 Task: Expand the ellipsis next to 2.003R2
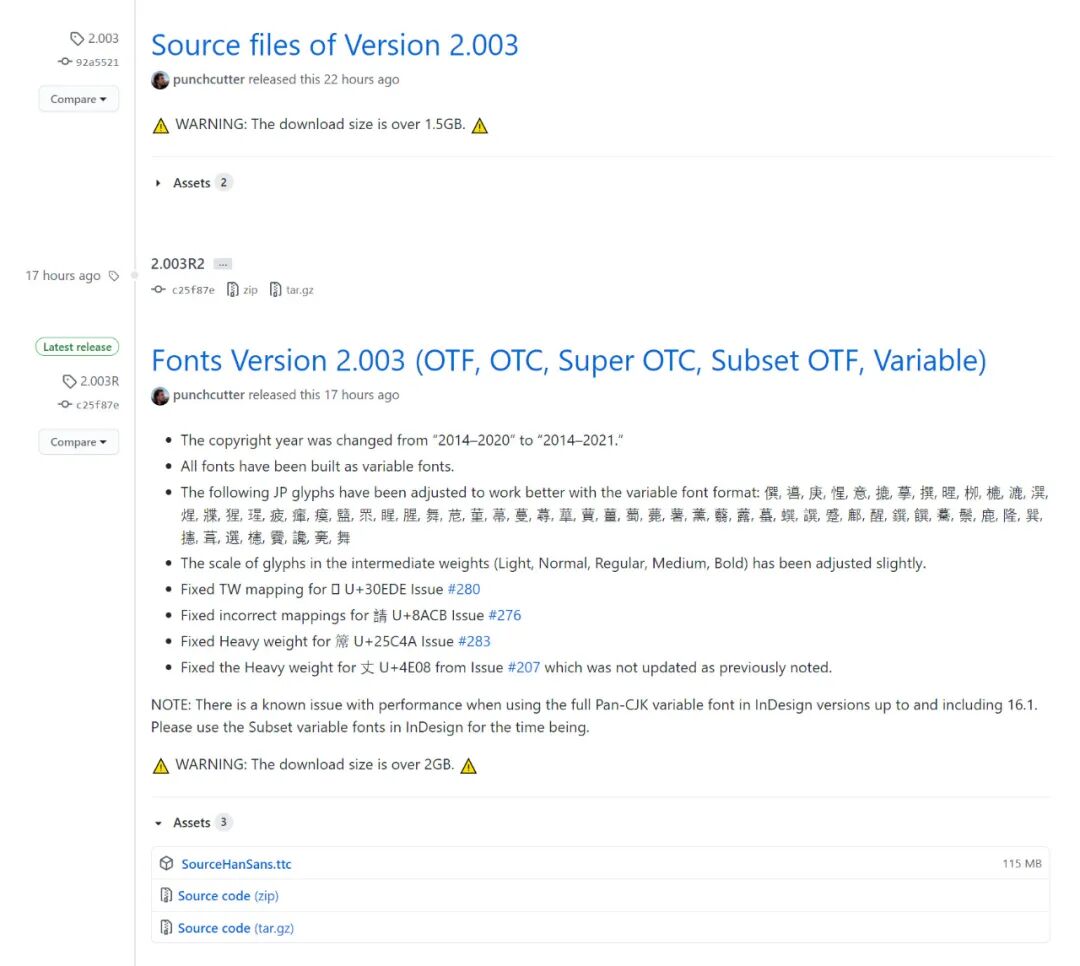point(222,264)
